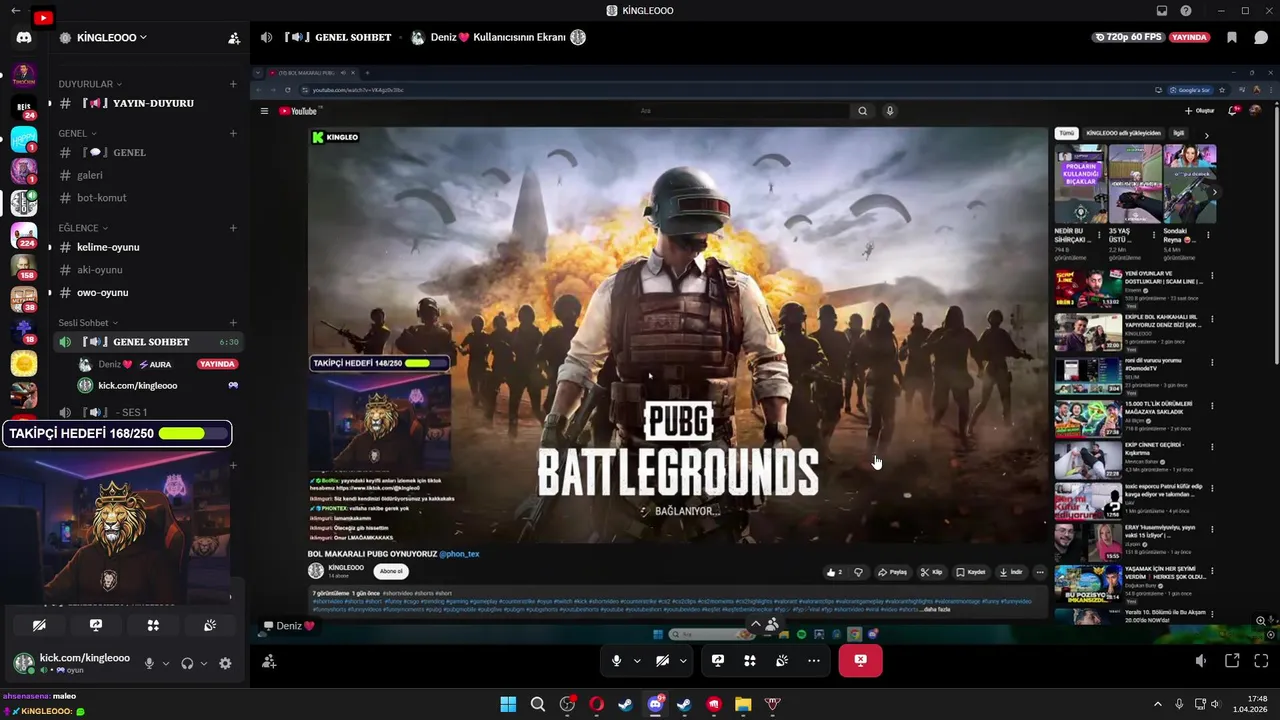Screen dimensions: 1280x720
Task: Open Windows Start menu
Action: coord(508,704)
